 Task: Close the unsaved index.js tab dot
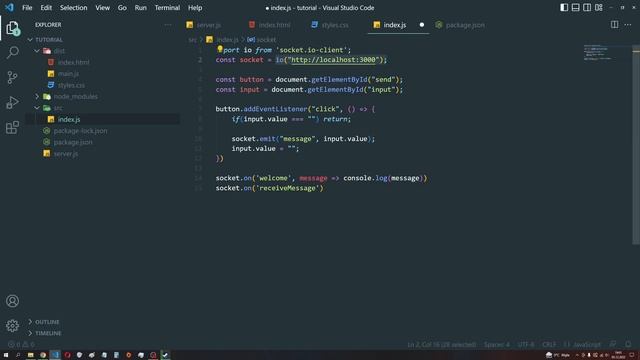coord(422,25)
